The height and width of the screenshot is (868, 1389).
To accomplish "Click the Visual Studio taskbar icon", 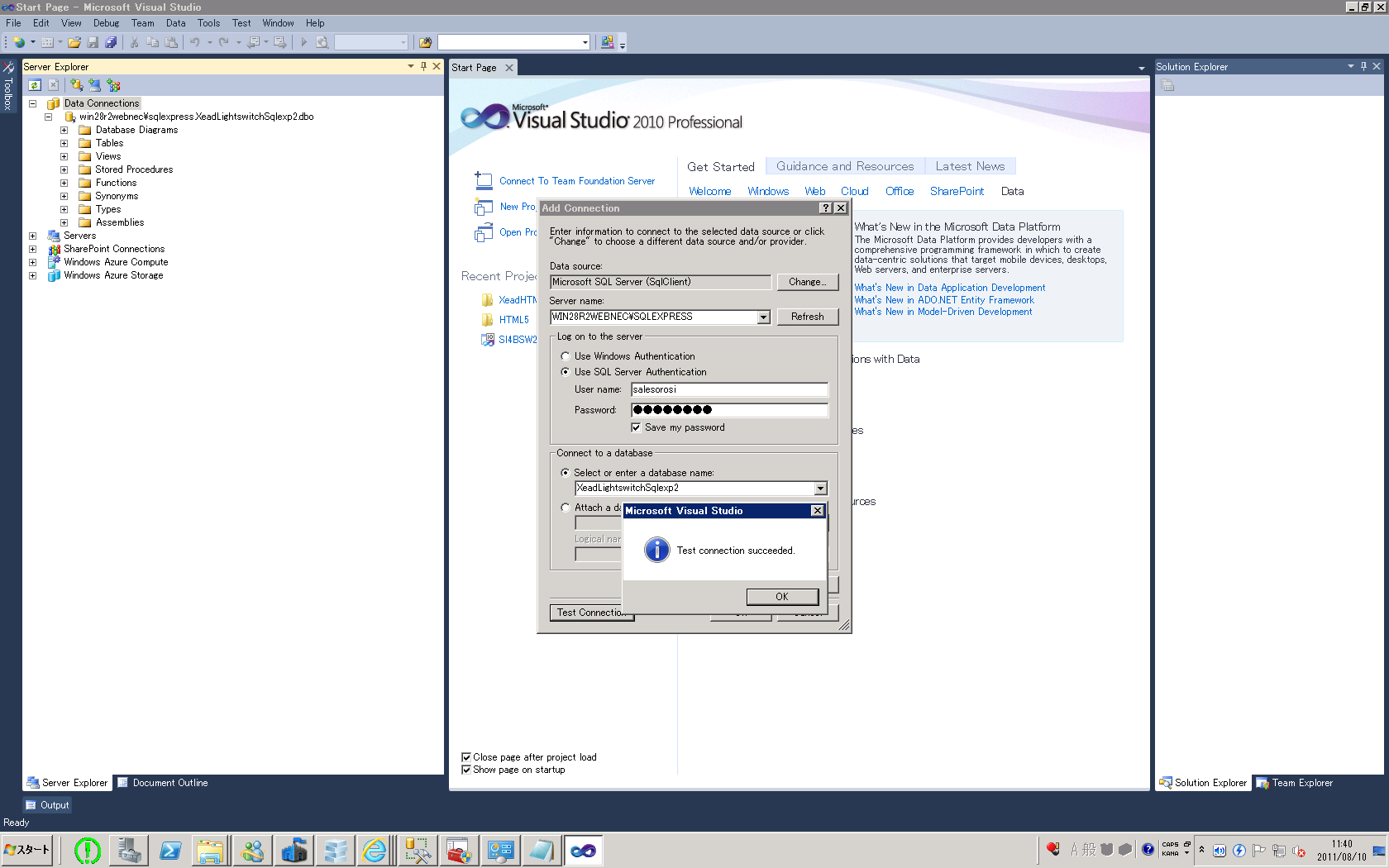I will point(583,850).
